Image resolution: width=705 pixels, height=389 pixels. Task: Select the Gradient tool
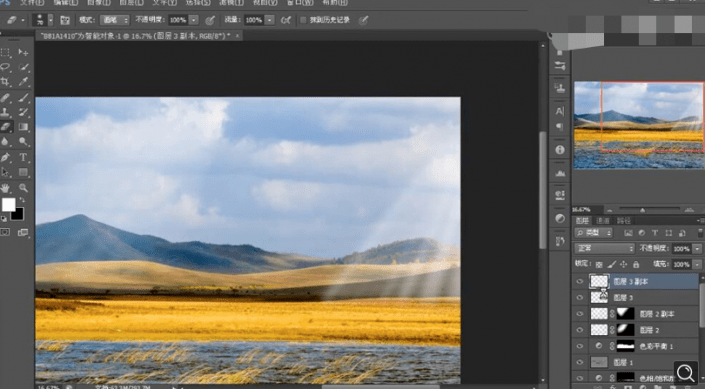tap(23, 127)
